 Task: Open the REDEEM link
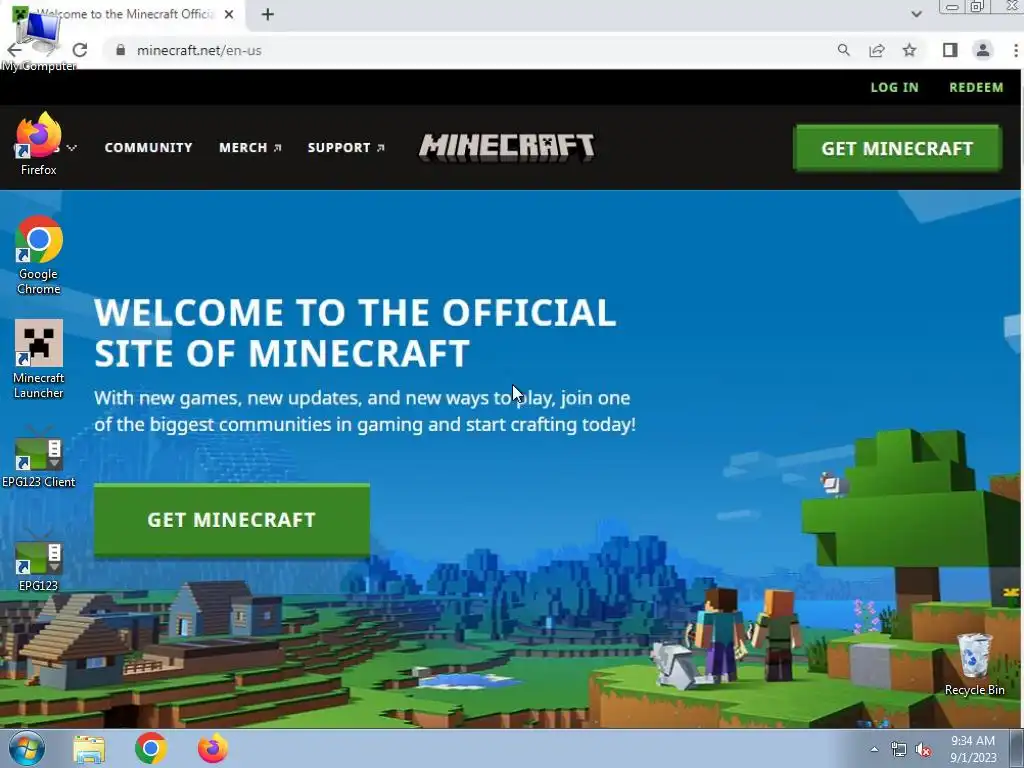click(976, 88)
